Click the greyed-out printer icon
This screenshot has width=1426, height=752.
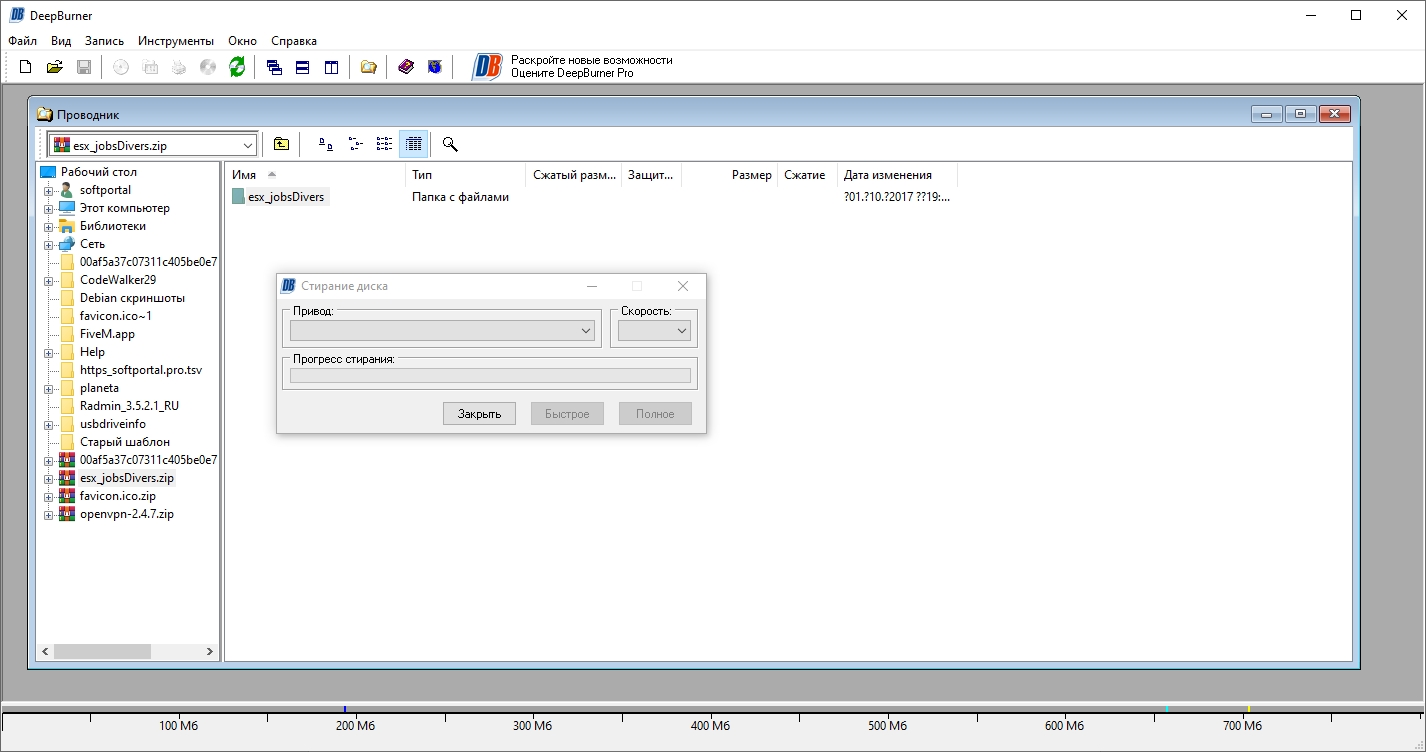click(178, 67)
